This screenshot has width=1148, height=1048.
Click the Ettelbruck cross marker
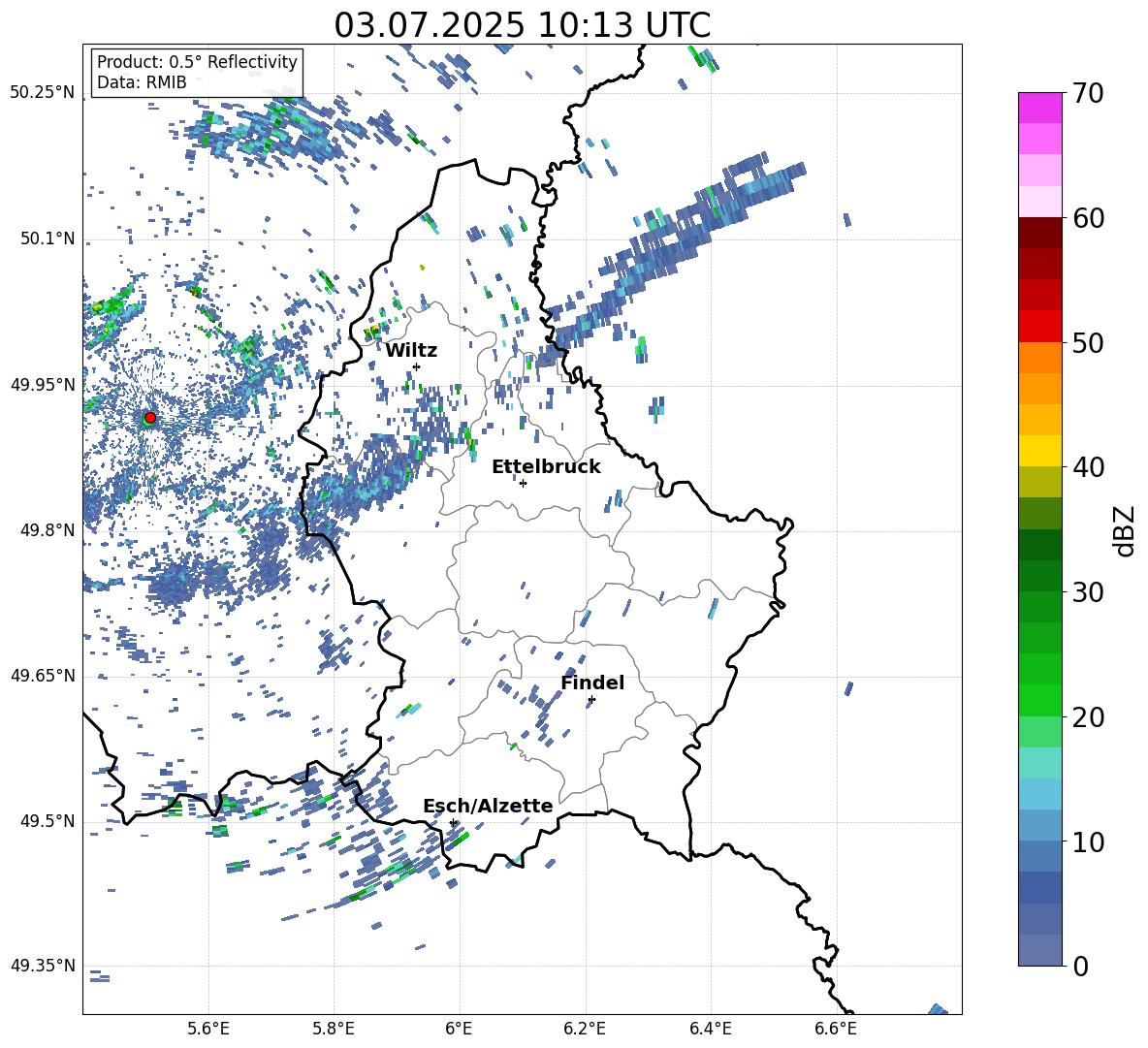[x=523, y=483]
